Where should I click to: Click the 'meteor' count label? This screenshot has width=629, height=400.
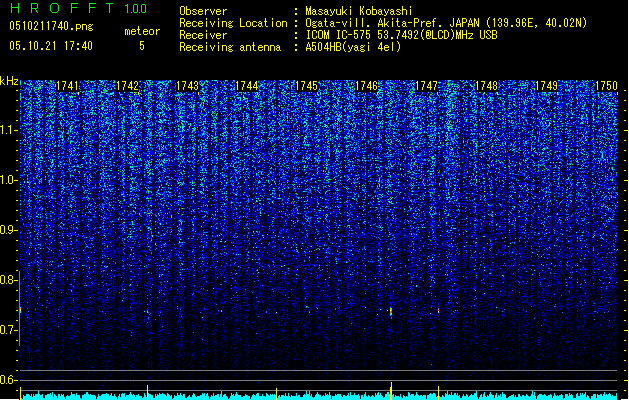[x=142, y=31]
